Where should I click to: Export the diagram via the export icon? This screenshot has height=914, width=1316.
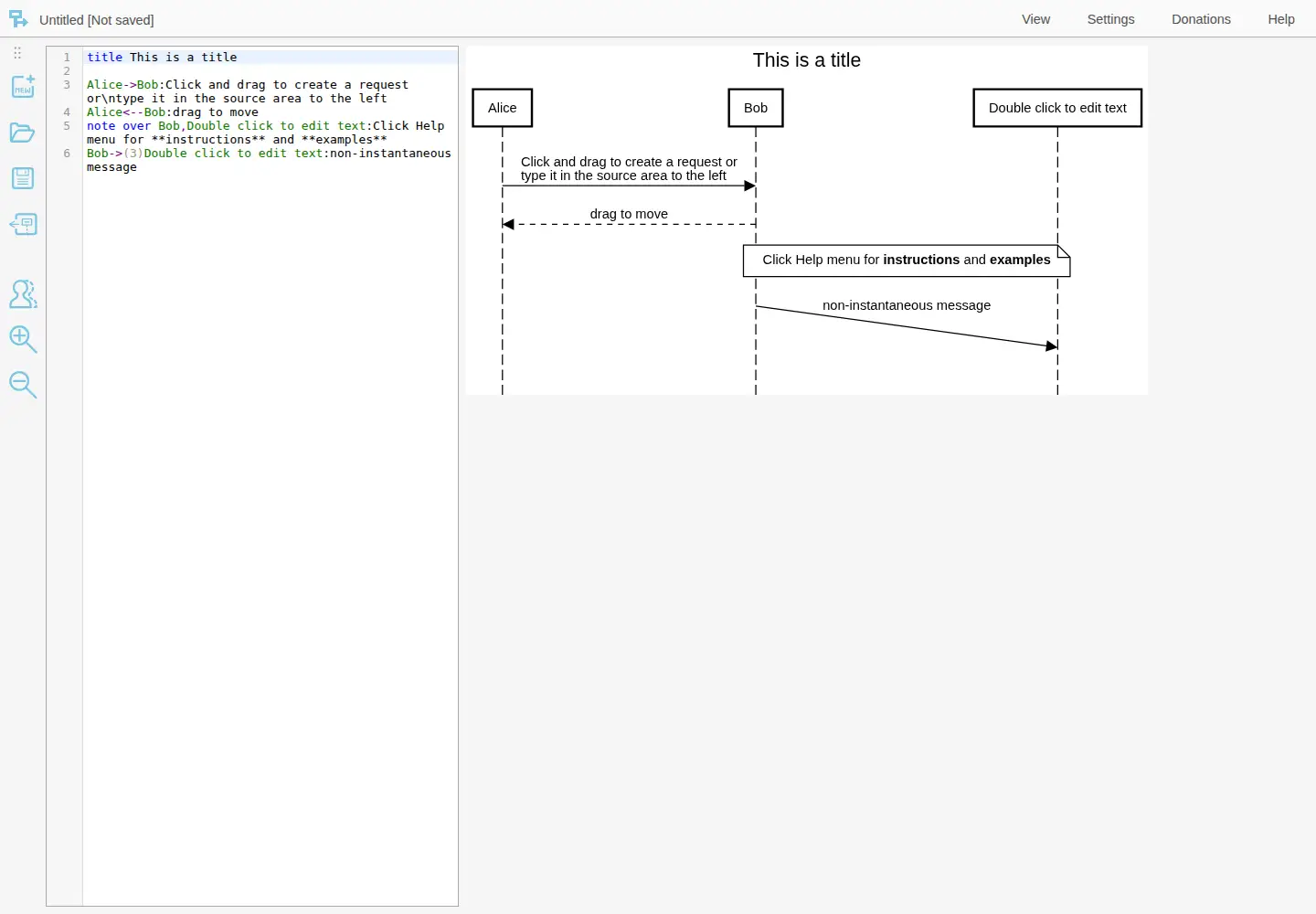23,224
